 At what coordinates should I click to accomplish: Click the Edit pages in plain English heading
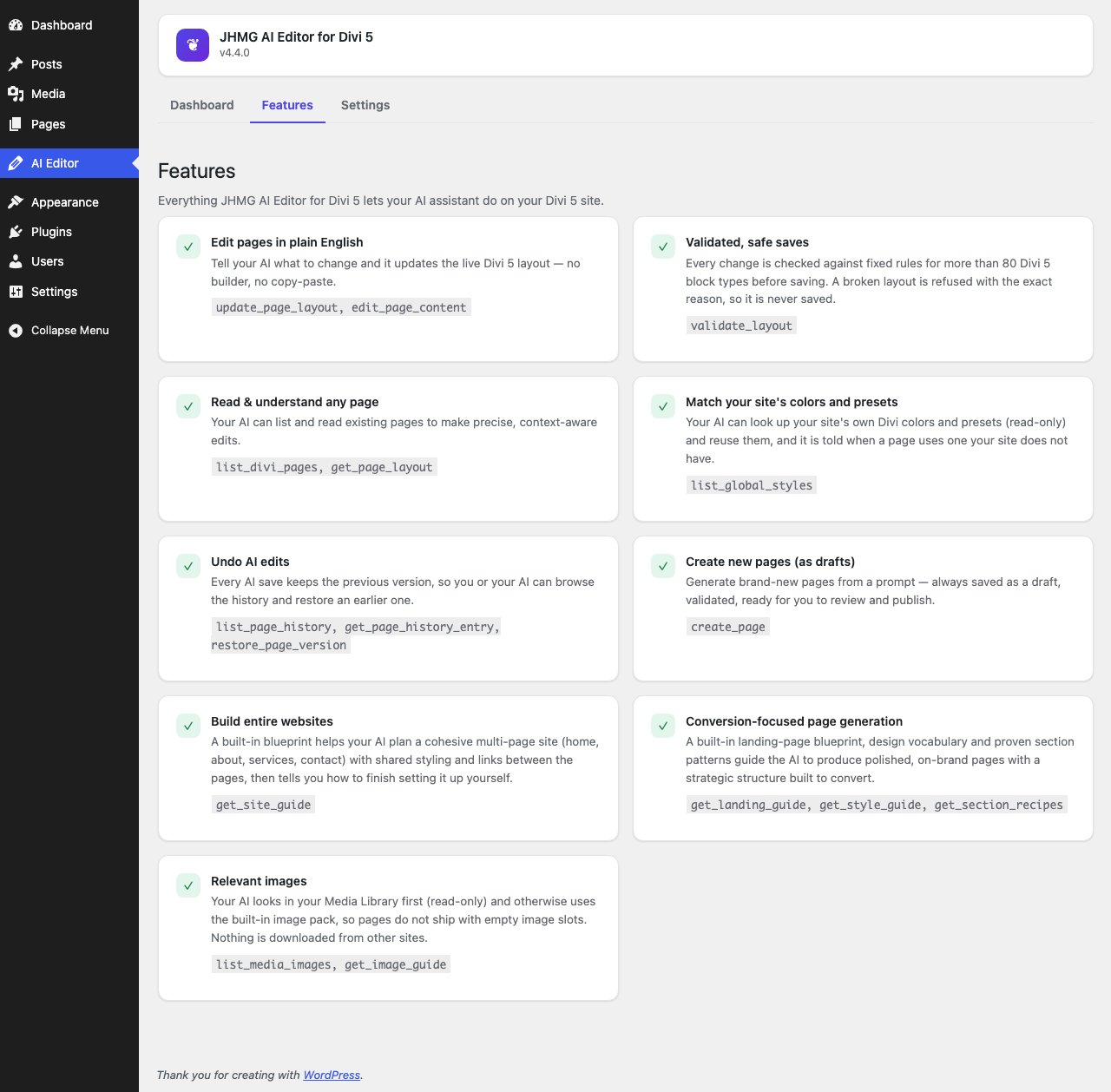[287, 242]
